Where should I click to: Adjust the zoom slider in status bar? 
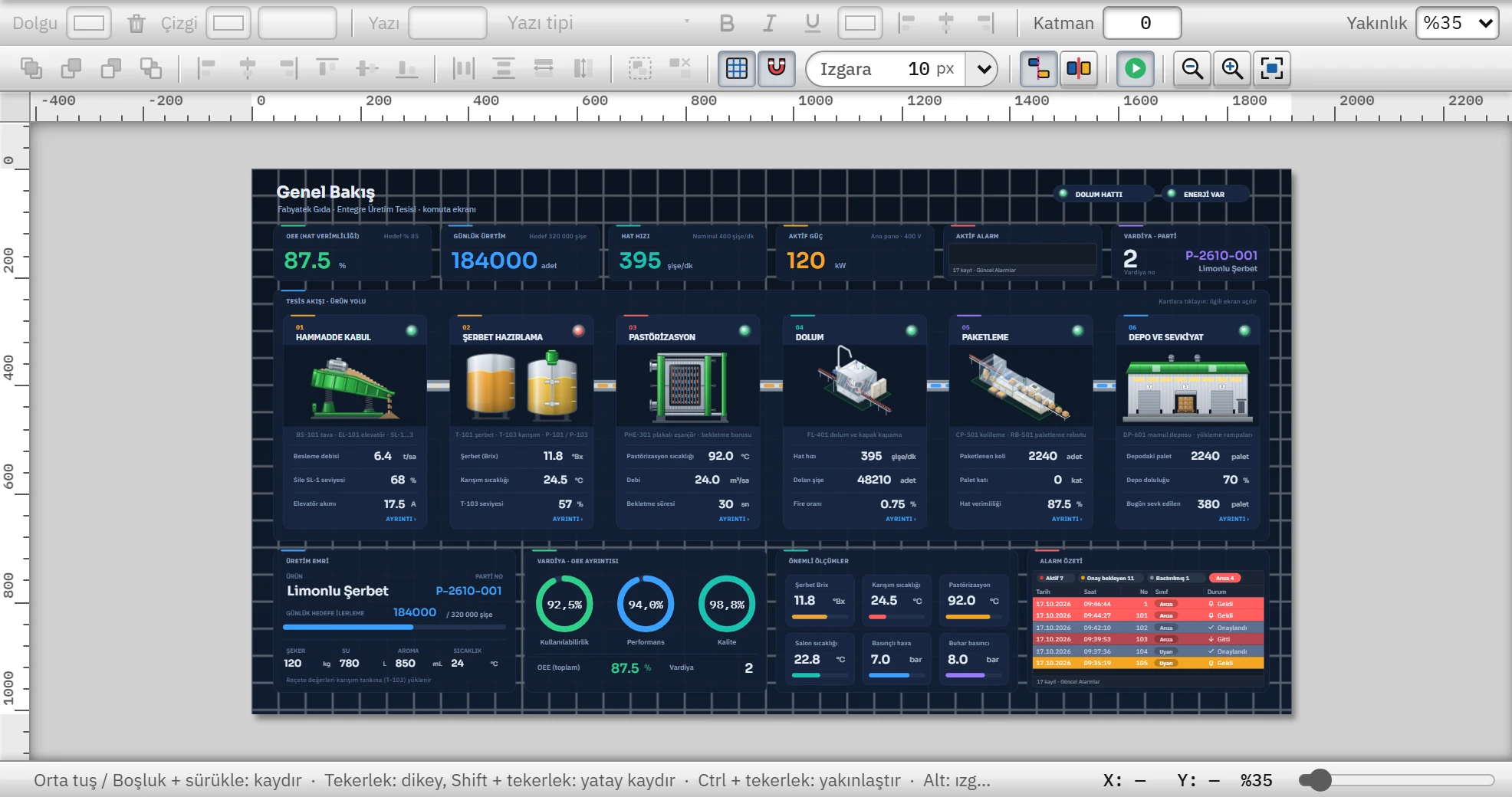tap(1397, 780)
